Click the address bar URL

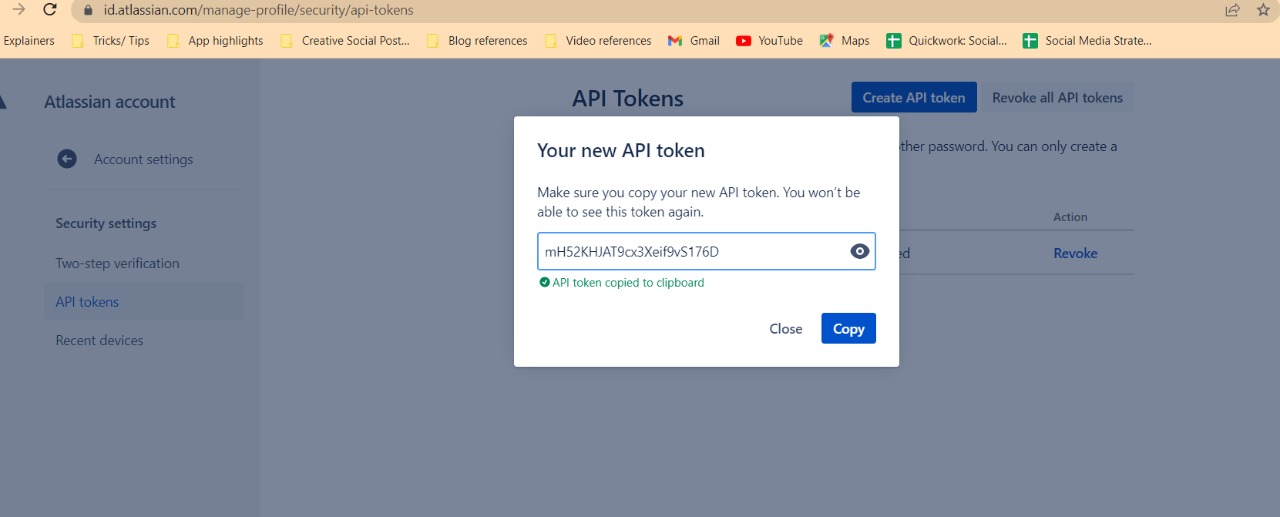(x=258, y=10)
